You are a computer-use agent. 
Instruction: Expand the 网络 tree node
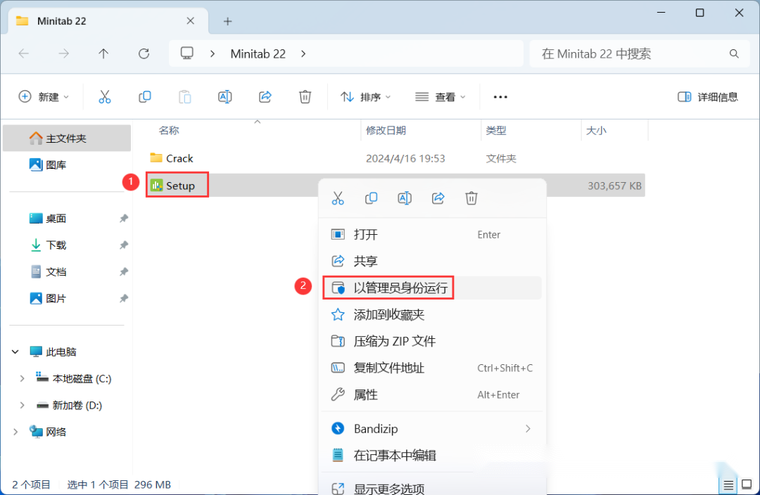[16, 431]
